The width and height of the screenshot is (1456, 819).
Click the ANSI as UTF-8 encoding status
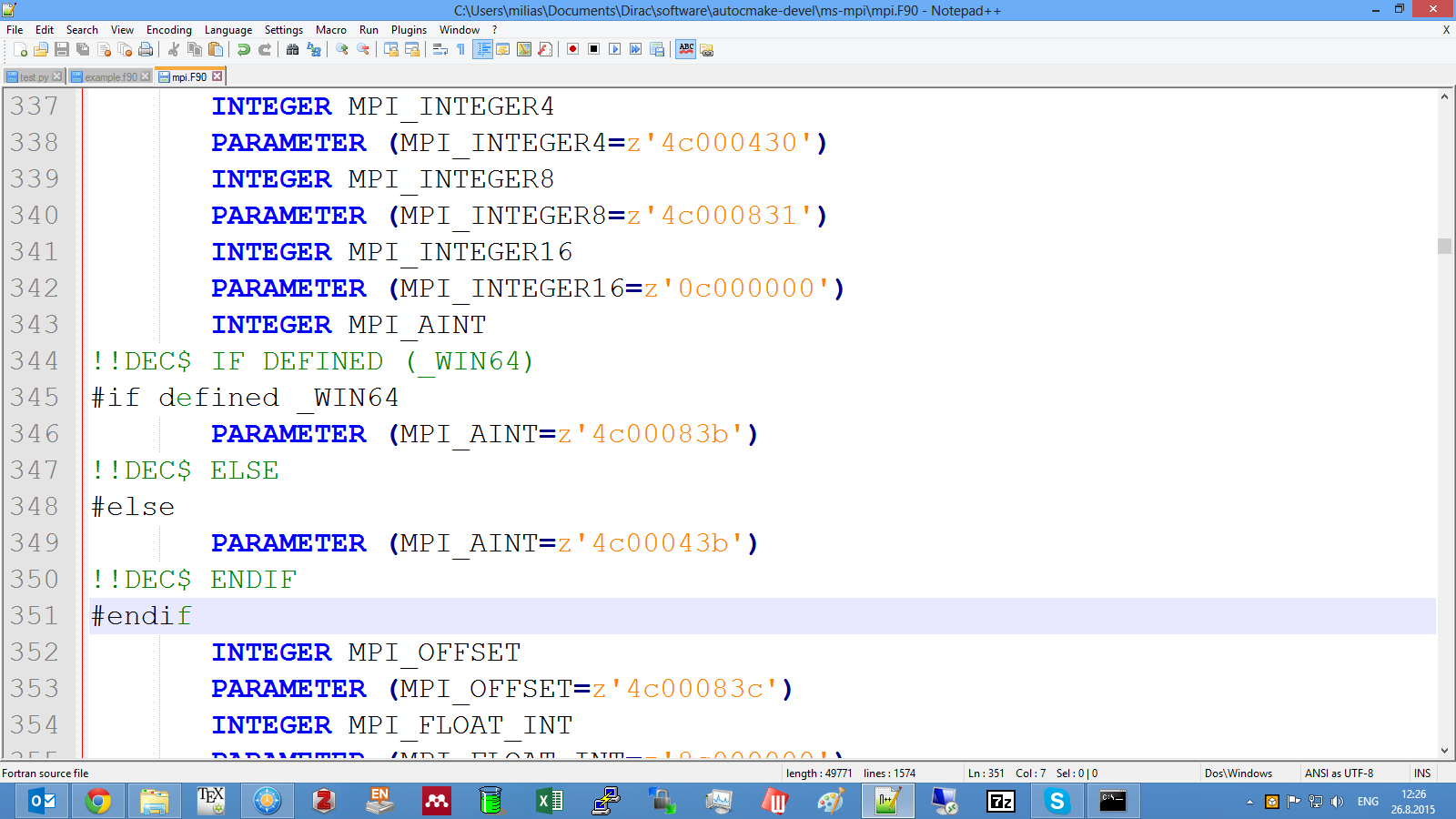(1339, 773)
